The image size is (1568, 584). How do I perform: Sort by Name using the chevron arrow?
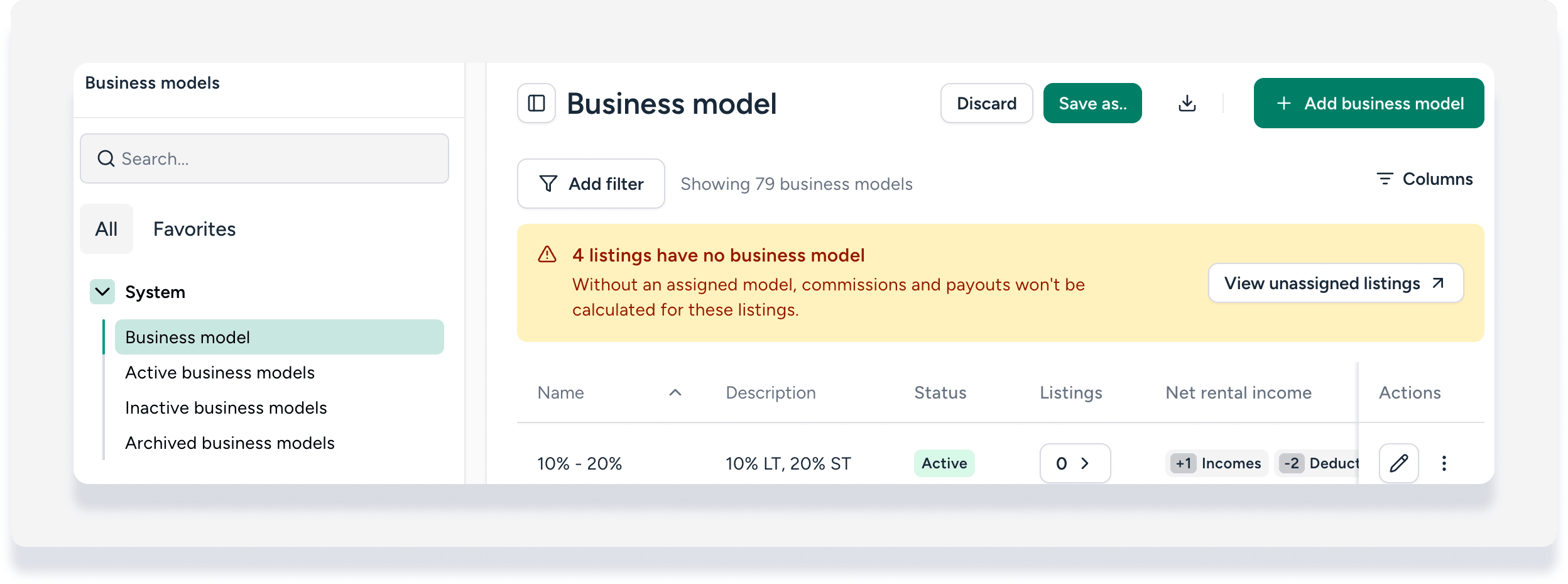(675, 393)
